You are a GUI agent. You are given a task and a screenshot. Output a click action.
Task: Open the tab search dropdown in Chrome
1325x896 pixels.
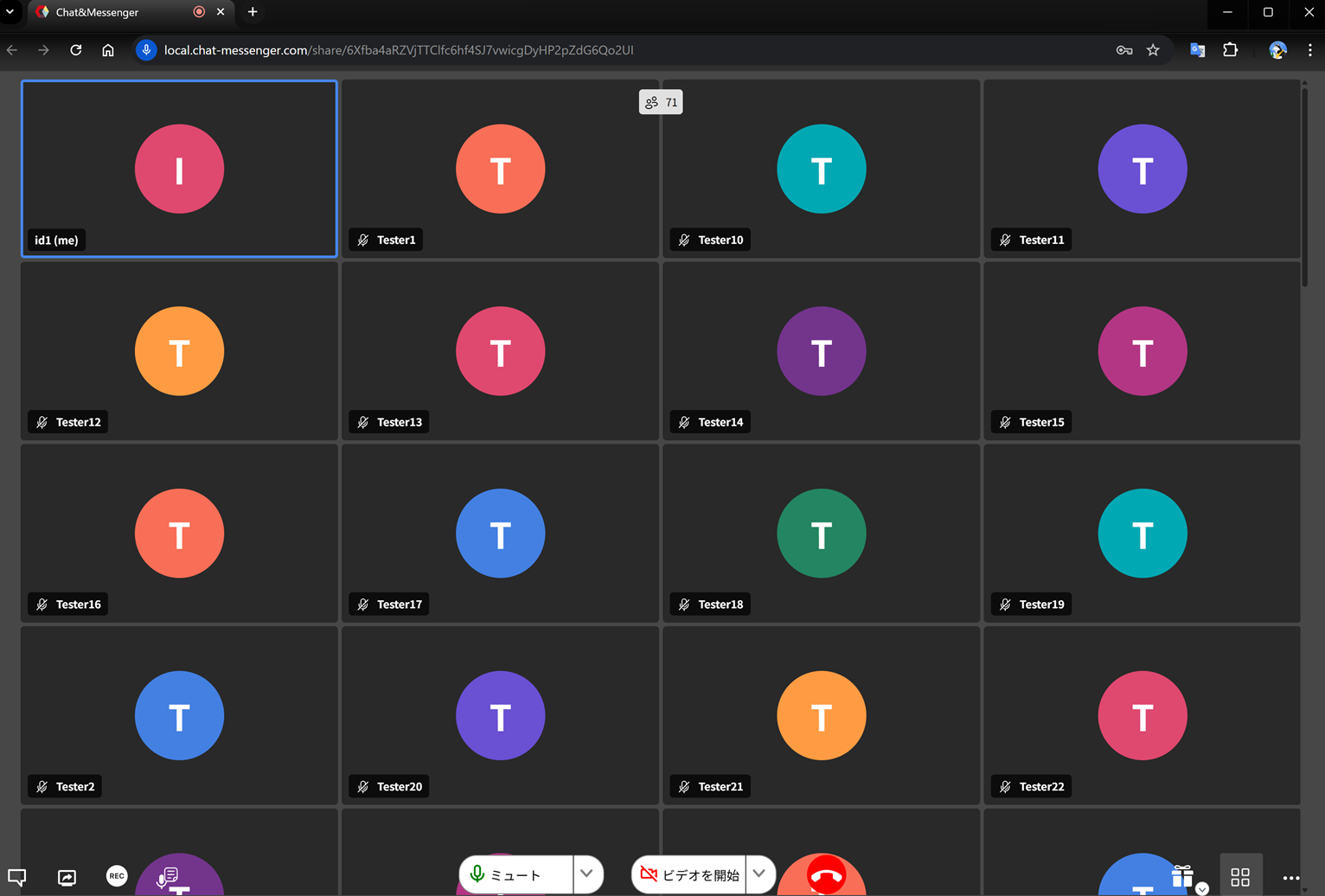(10, 12)
